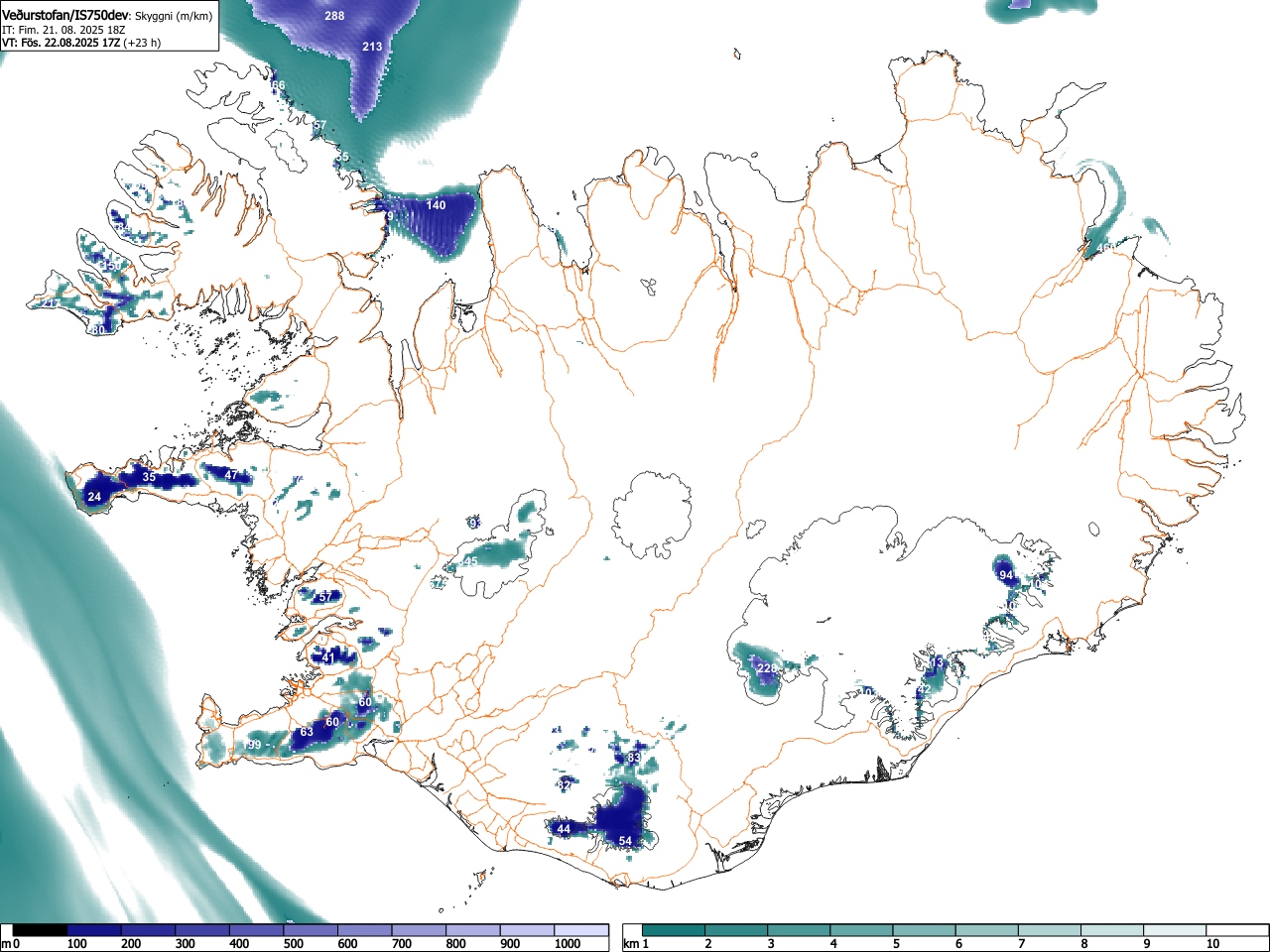Click the '83' visibility value on the map
1270x952 pixels.
(634, 759)
